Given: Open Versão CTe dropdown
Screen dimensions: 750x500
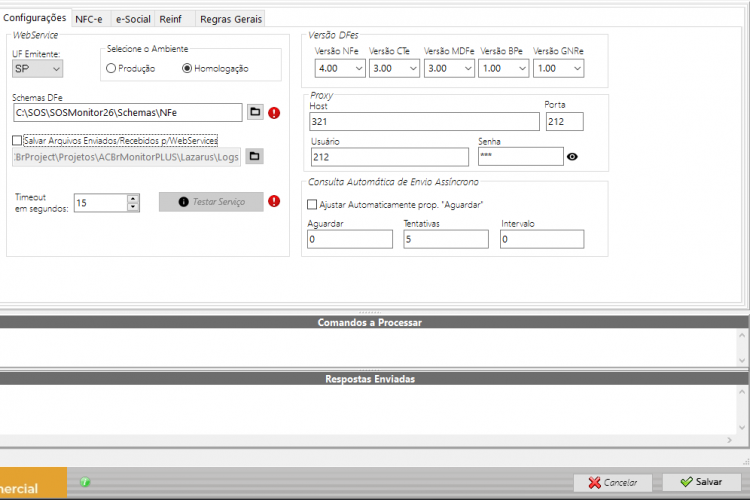Looking at the screenshot, I should click(x=395, y=68).
